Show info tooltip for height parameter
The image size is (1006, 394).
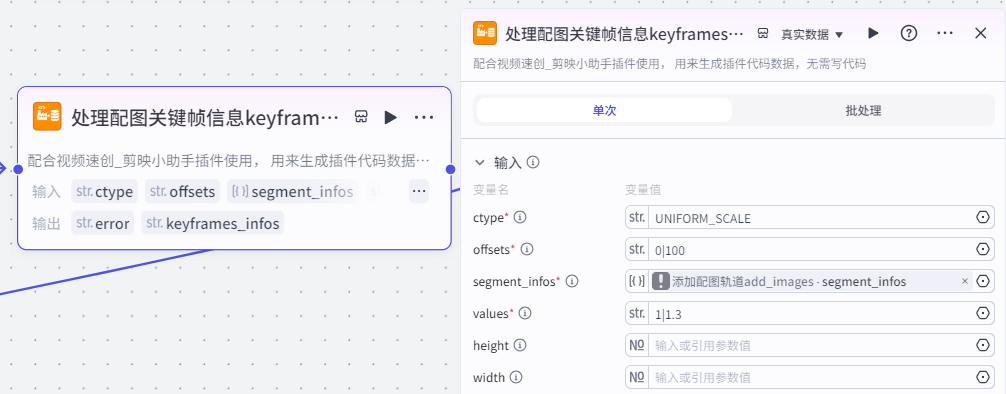point(520,345)
